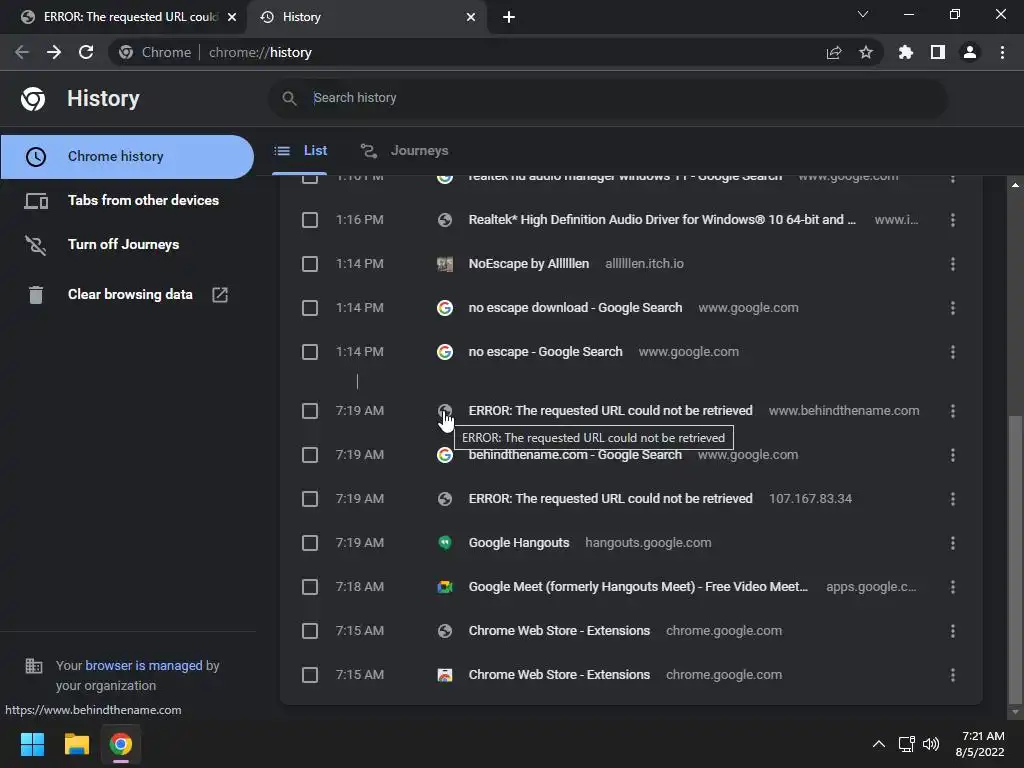Open actions menu for behindthename.com error entry
The height and width of the screenshot is (768, 1024).
(953, 411)
